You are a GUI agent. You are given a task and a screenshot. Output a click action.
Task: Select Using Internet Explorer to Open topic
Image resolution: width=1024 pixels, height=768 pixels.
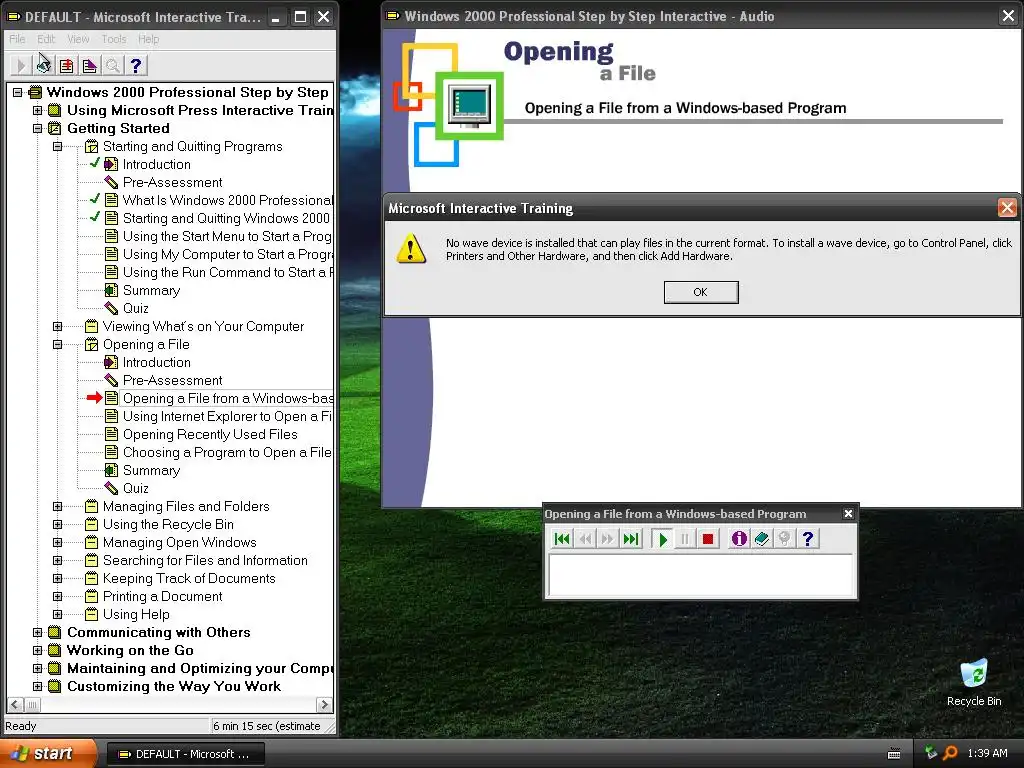click(227, 416)
